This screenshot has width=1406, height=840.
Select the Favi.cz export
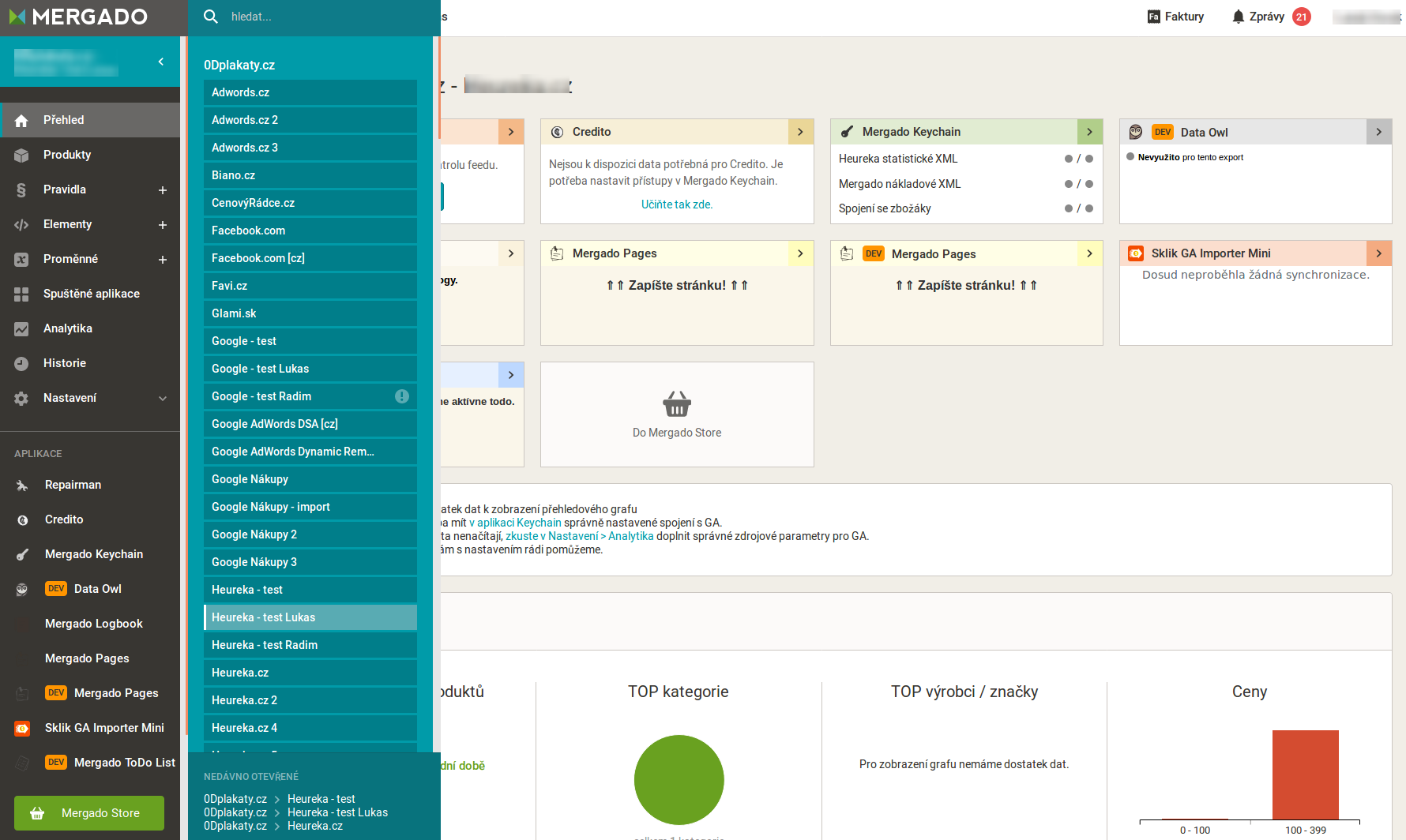[310, 286]
